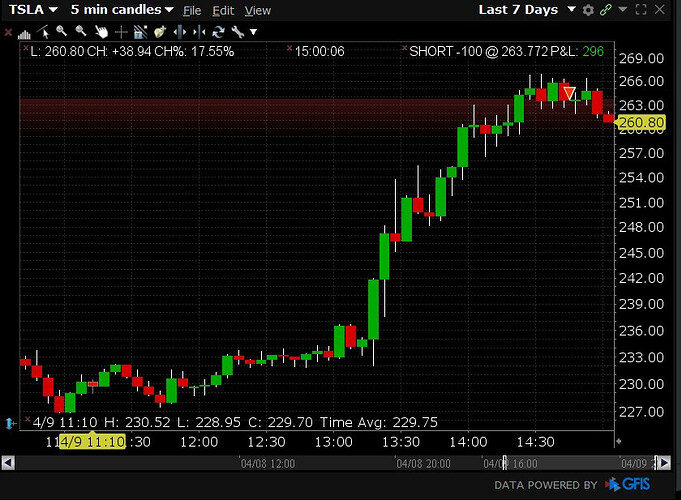Image resolution: width=681 pixels, height=500 pixels.
Task: Open chart settings gear
Action: [588, 10]
